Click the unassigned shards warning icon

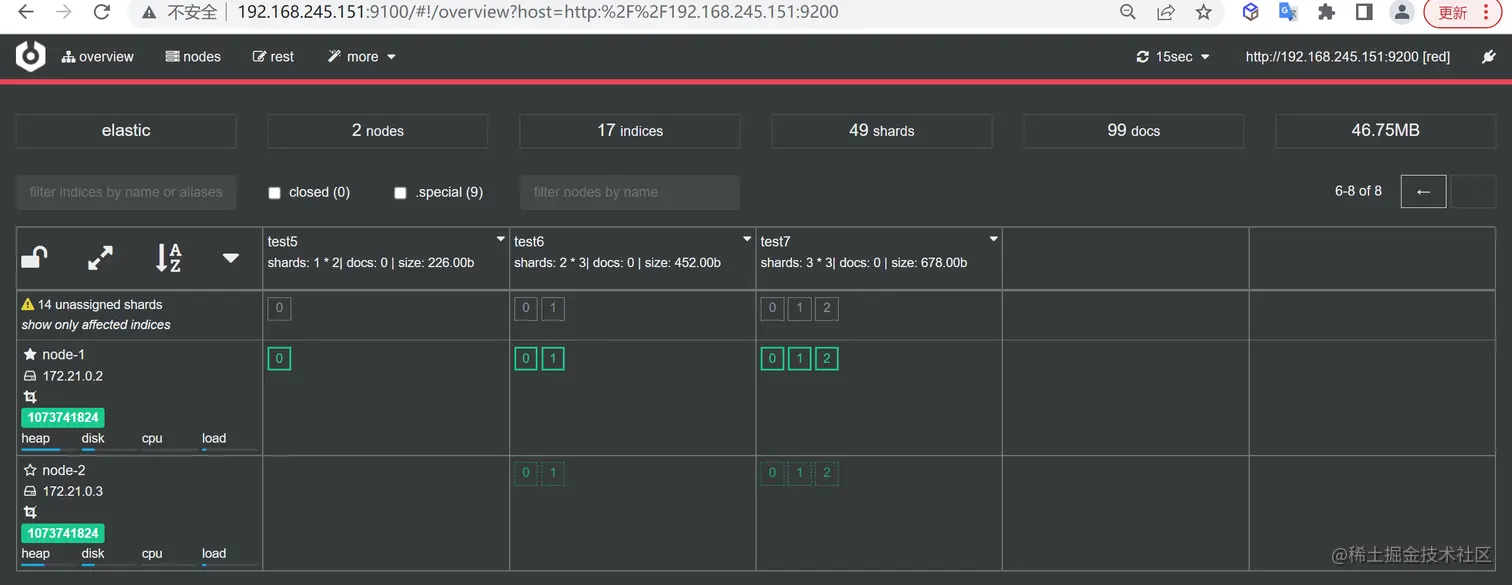point(28,304)
